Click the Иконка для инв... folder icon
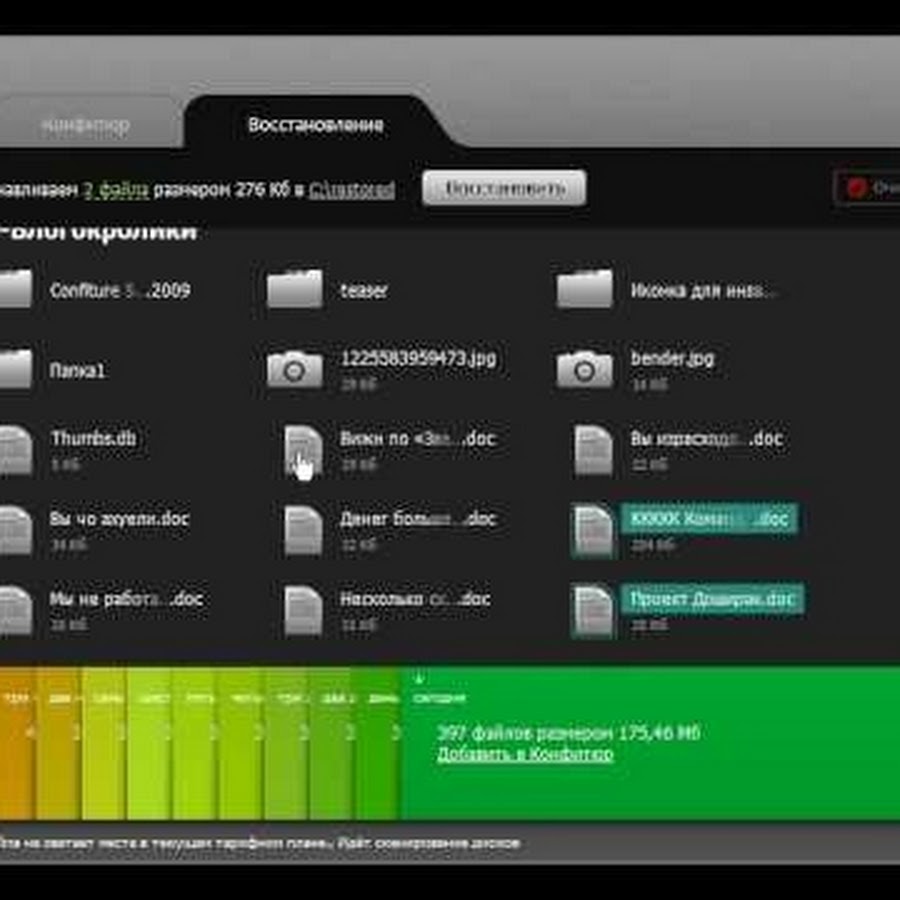The height and width of the screenshot is (900, 900). (585, 290)
